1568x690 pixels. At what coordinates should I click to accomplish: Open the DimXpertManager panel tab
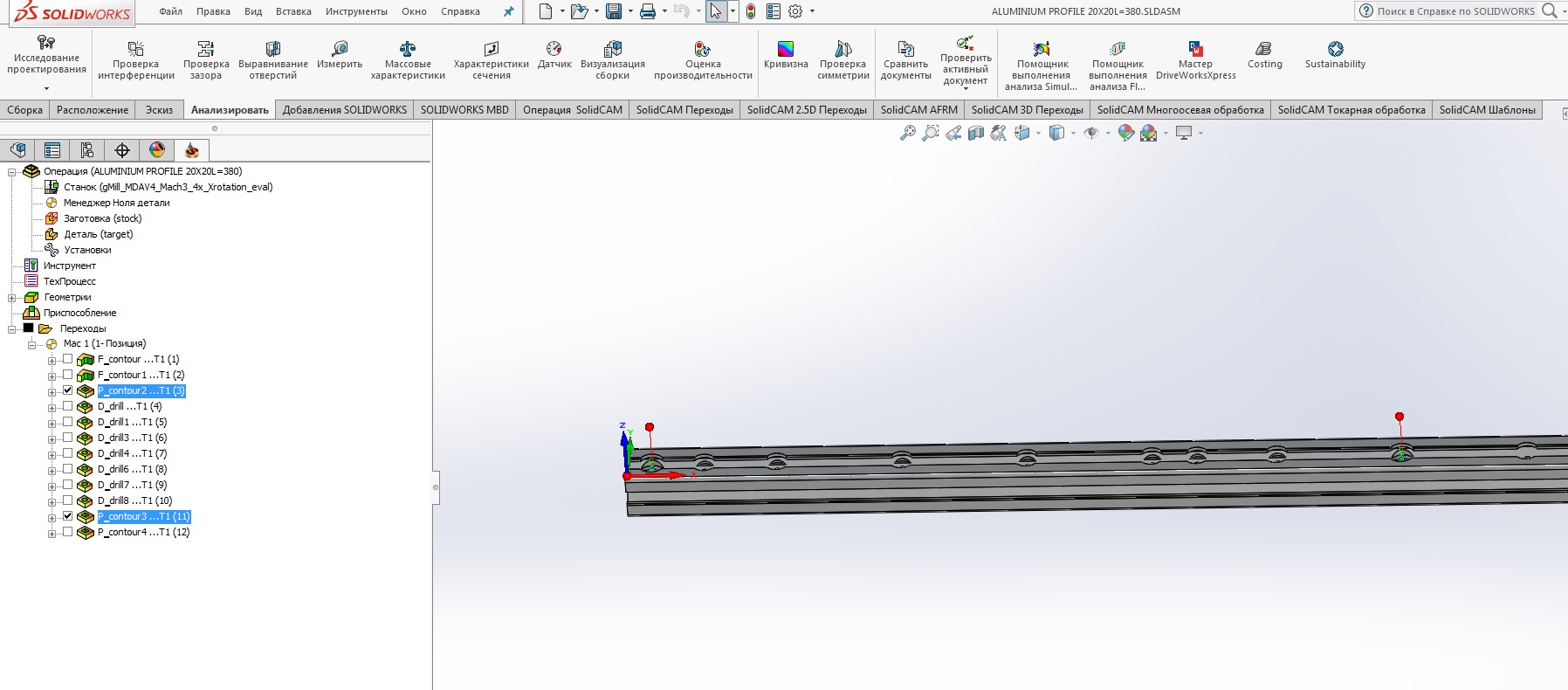122,150
